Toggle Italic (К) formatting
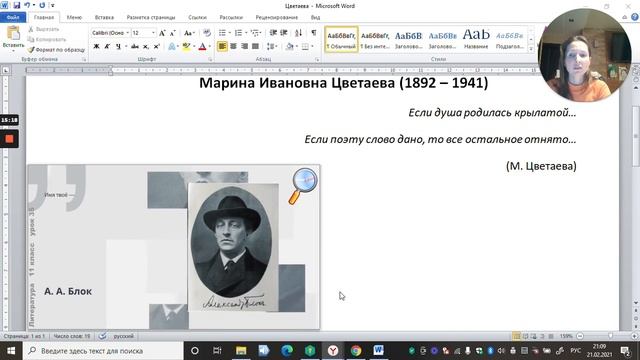Image resolution: width=640 pixels, height=360 pixels. (x=107, y=47)
